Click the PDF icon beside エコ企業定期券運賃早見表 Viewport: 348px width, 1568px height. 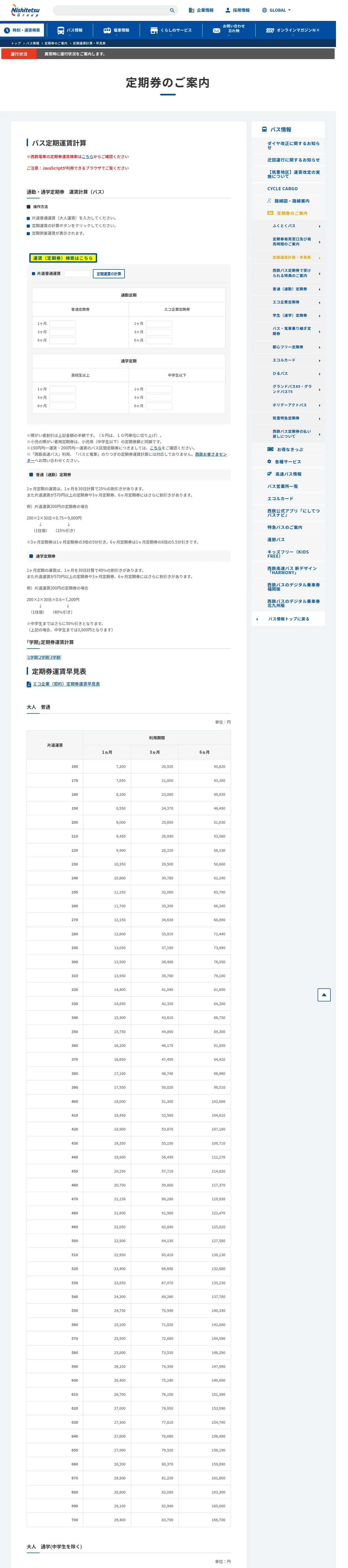point(29,684)
